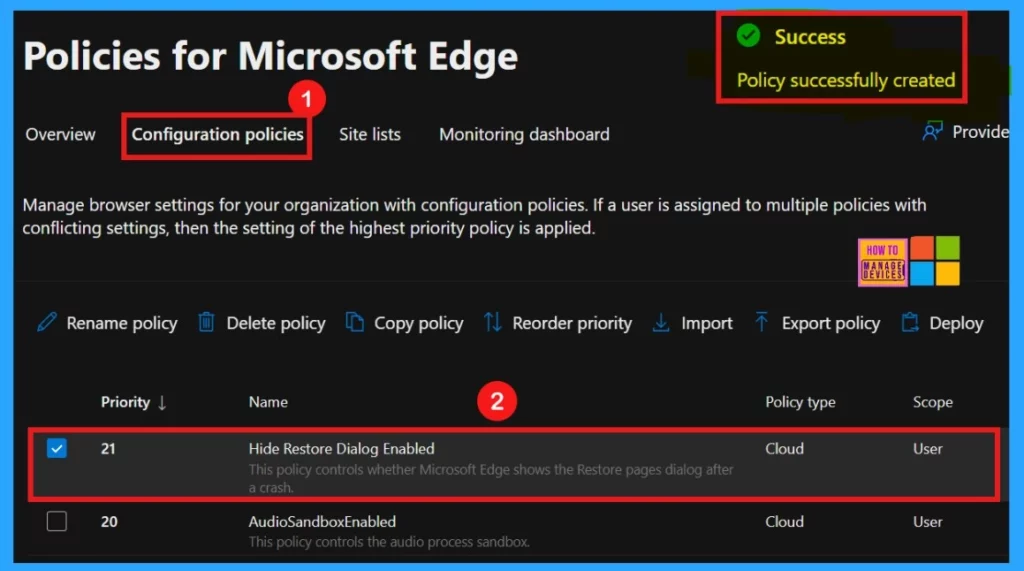Switch to the Site lists tab
This screenshot has height=571, width=1024.
tap(370, 134)
